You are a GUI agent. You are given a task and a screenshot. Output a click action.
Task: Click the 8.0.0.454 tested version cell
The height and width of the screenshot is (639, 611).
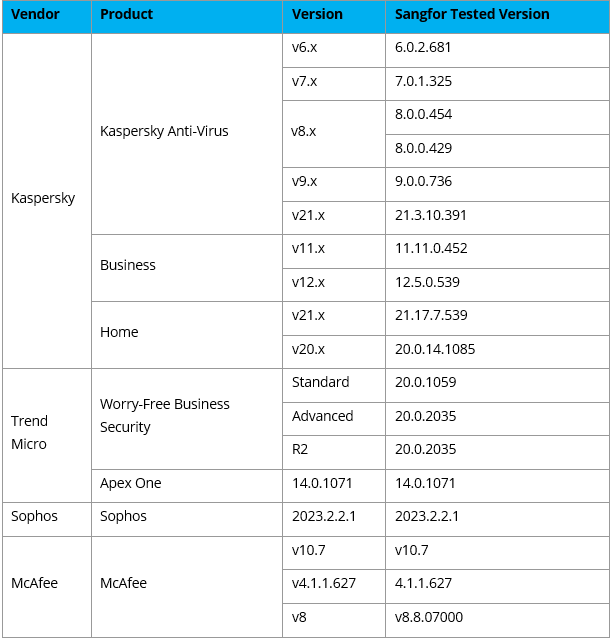pyautogui.click(x=424, y=114)
